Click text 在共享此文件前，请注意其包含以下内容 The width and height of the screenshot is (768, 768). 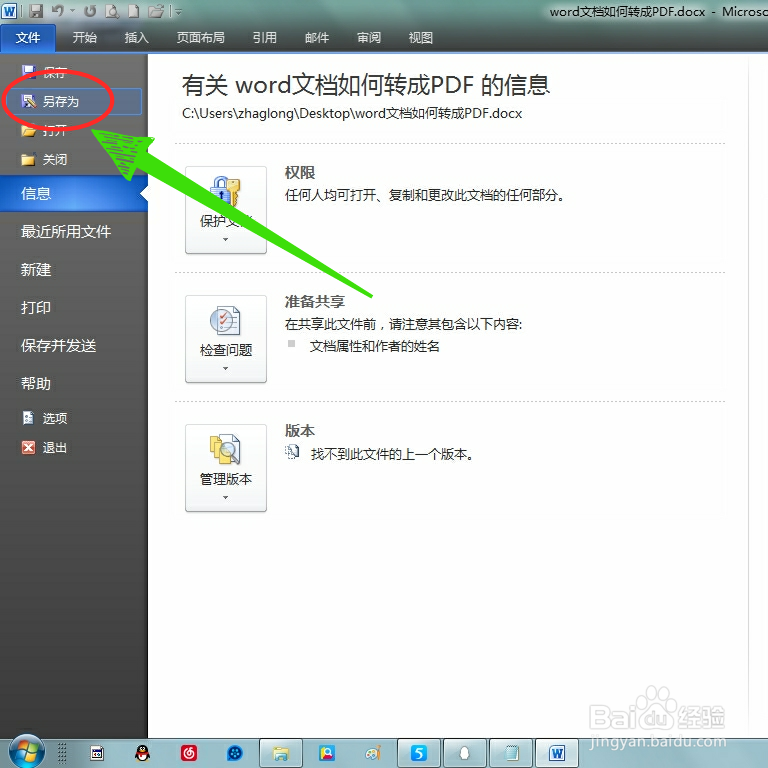click(x=403, y=324)
